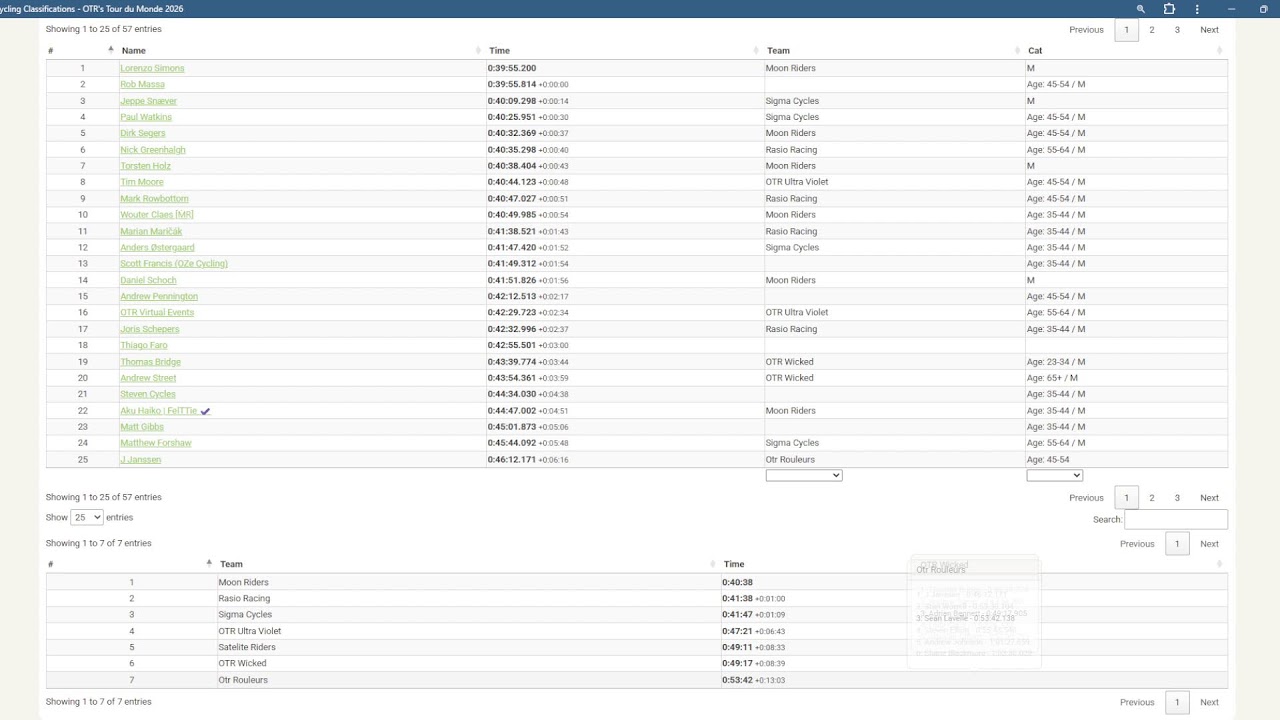
Task: Open rider Joris Schepers link
Action: [x=150, y=329]
